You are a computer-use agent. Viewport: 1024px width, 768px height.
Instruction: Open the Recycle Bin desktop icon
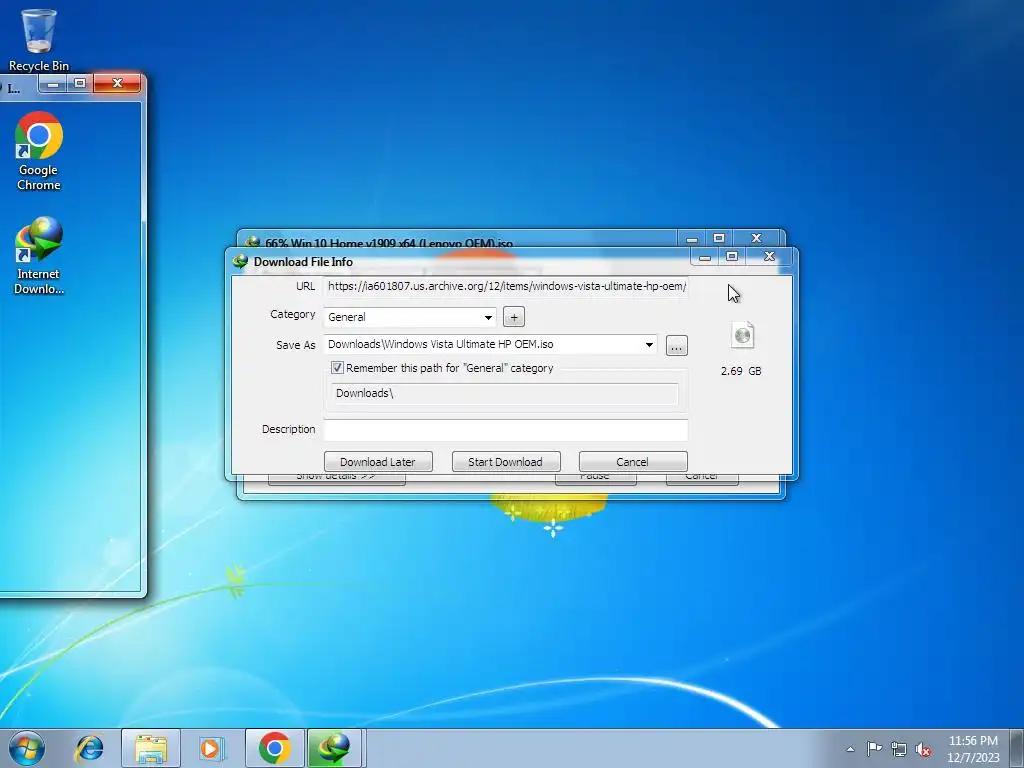(39, 39)
